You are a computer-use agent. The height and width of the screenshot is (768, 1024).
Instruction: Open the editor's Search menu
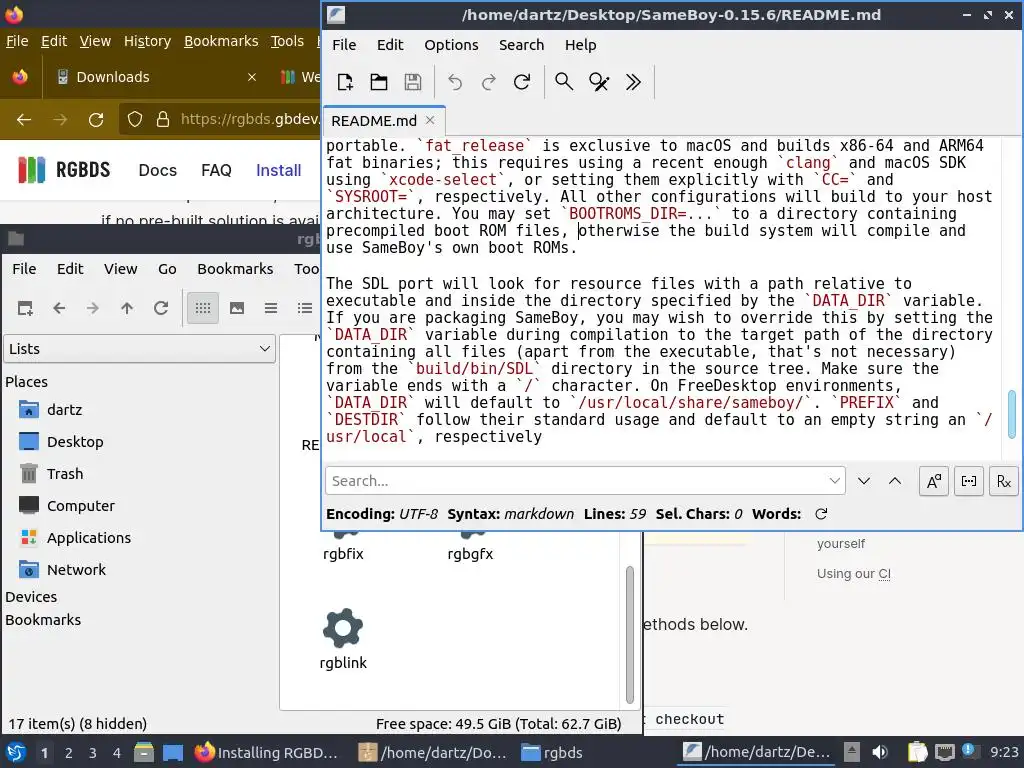(521, 45)
